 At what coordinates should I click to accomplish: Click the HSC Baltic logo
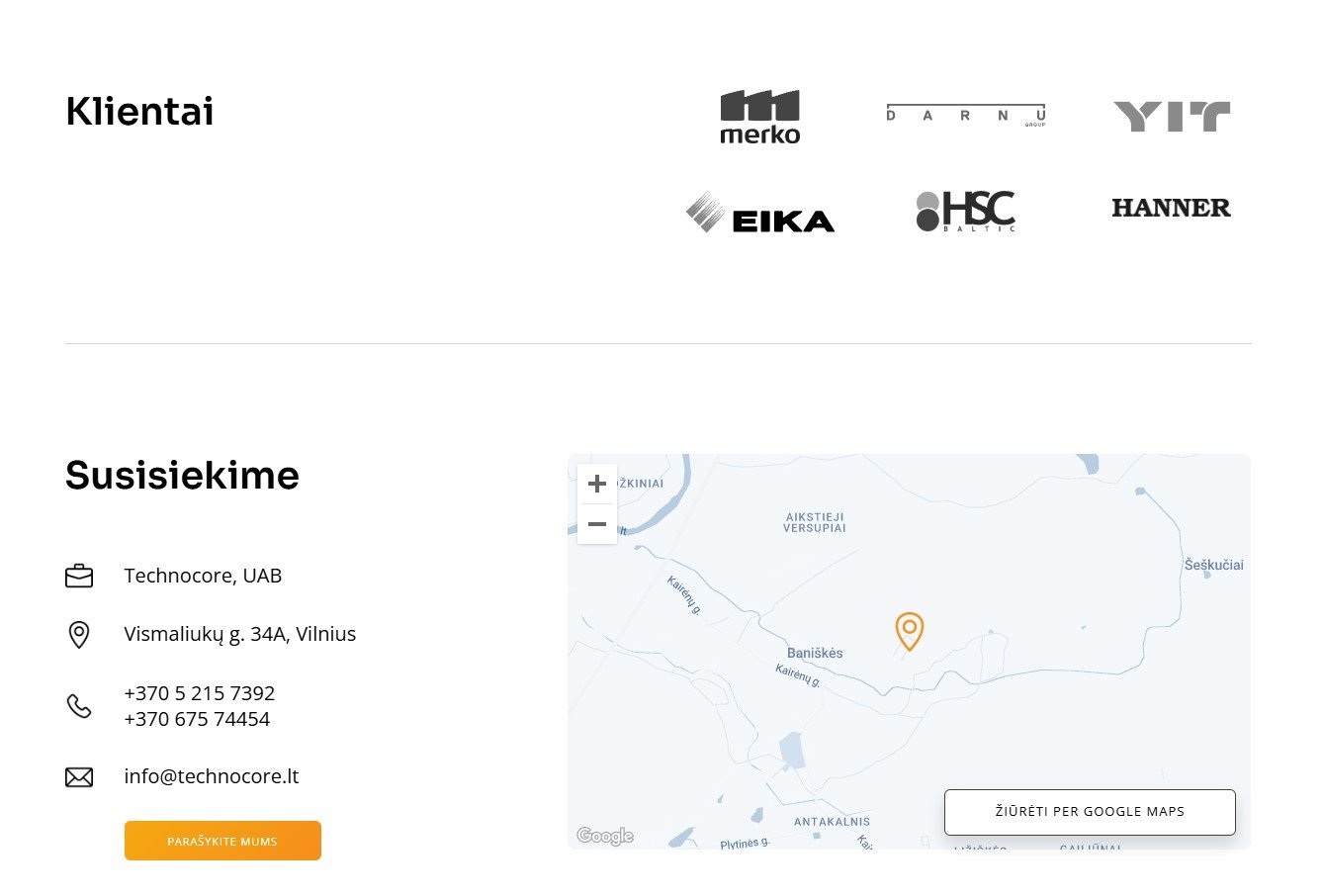965,212
